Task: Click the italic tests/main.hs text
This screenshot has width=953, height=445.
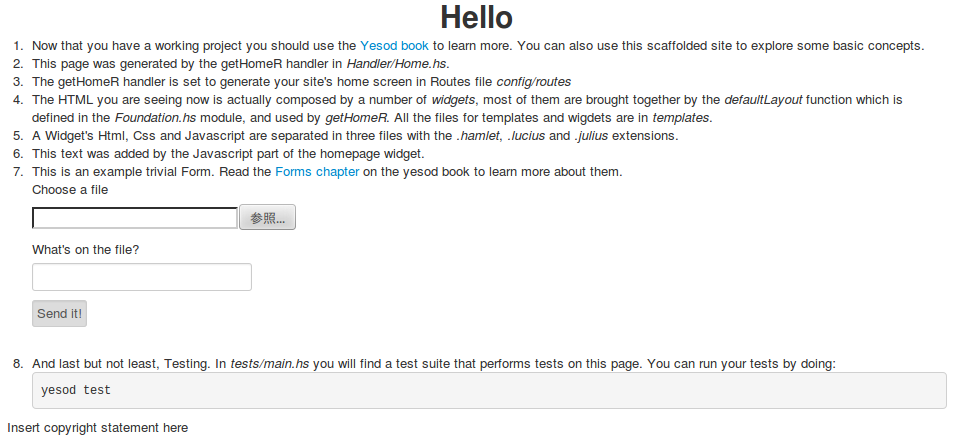Action: 270,363
